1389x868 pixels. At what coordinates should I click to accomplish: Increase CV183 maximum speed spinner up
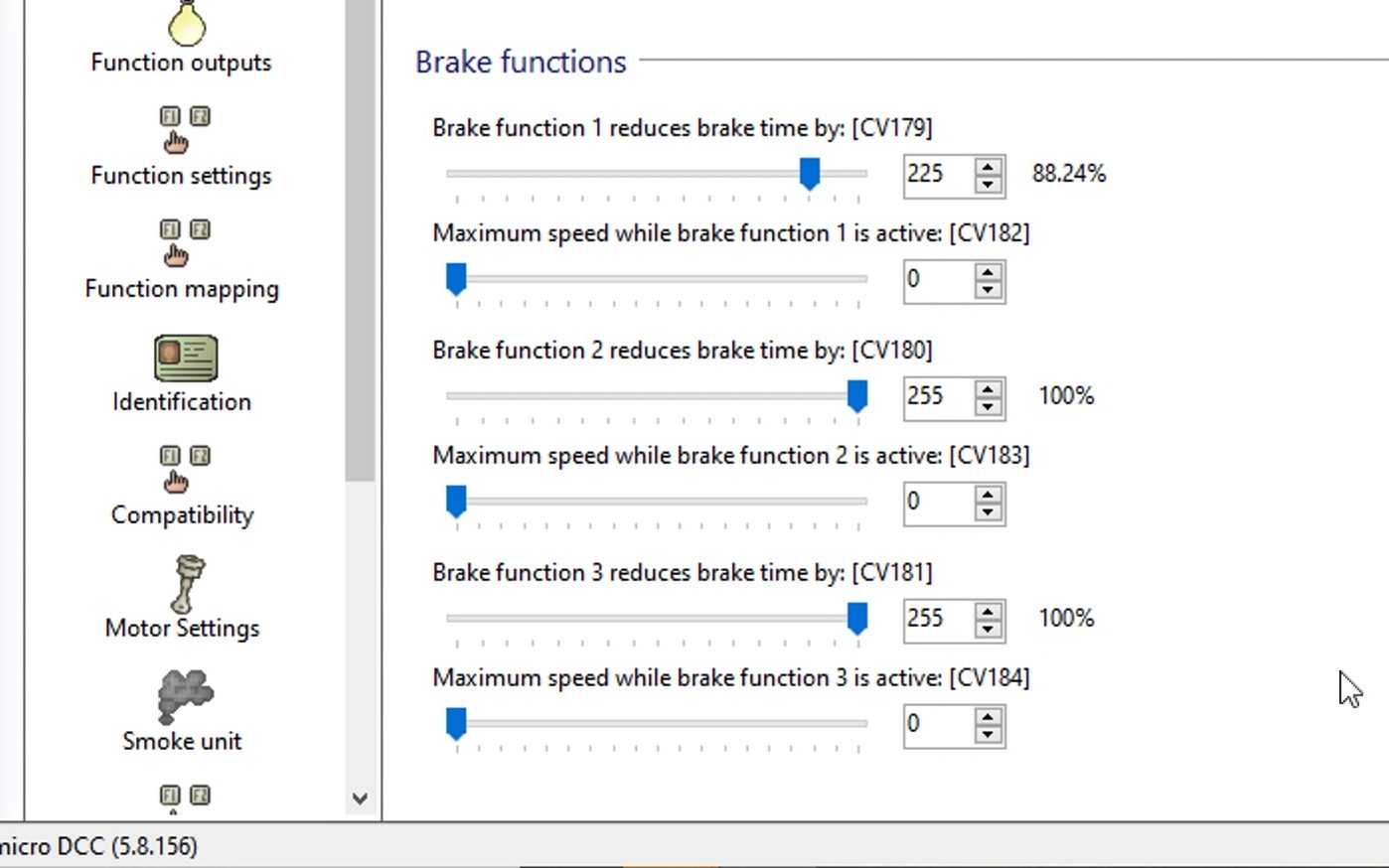pyautogui.click(x=988, y=494)
